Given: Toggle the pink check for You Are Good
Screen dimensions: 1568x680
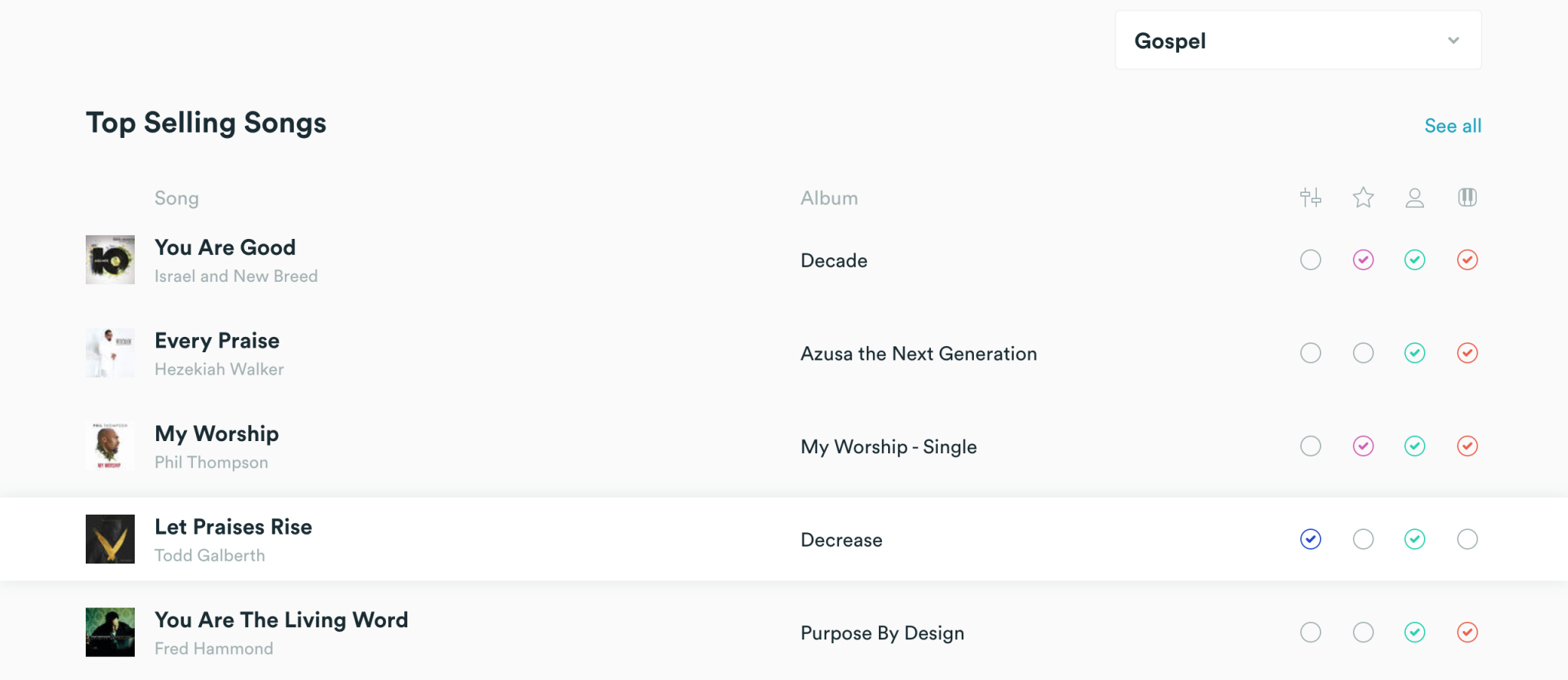Looking at the screenshot, I should pyautogui.click(x=1363, y=260).
